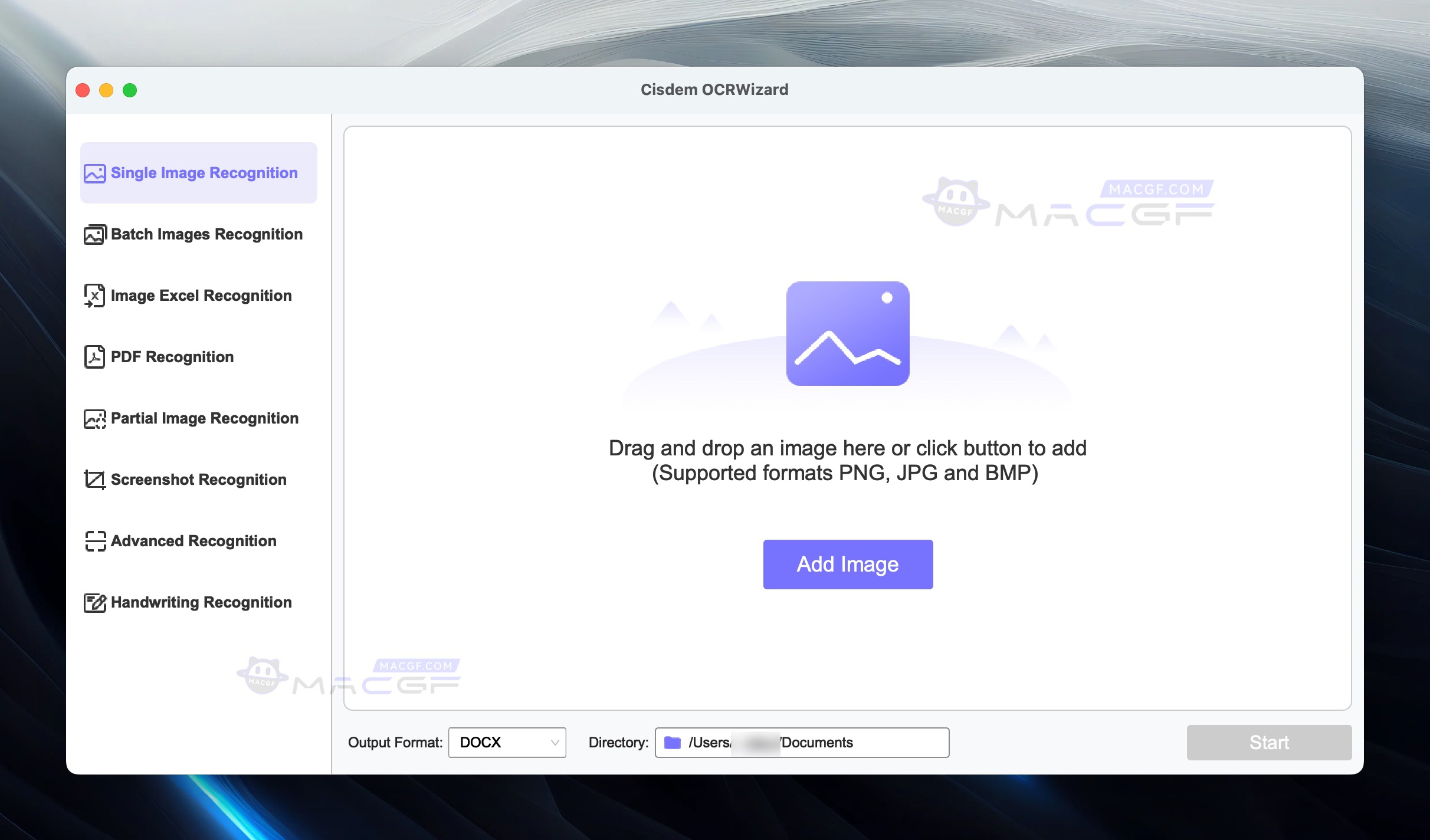Open Batch Images Recognition via its icon
The height and width of the screenshot is (840, 1430).
click(x=94, y=234)
